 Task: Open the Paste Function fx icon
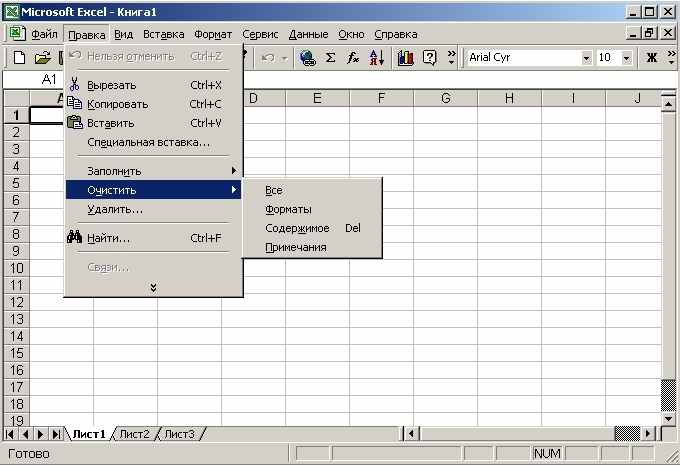(x=353, y=57)
